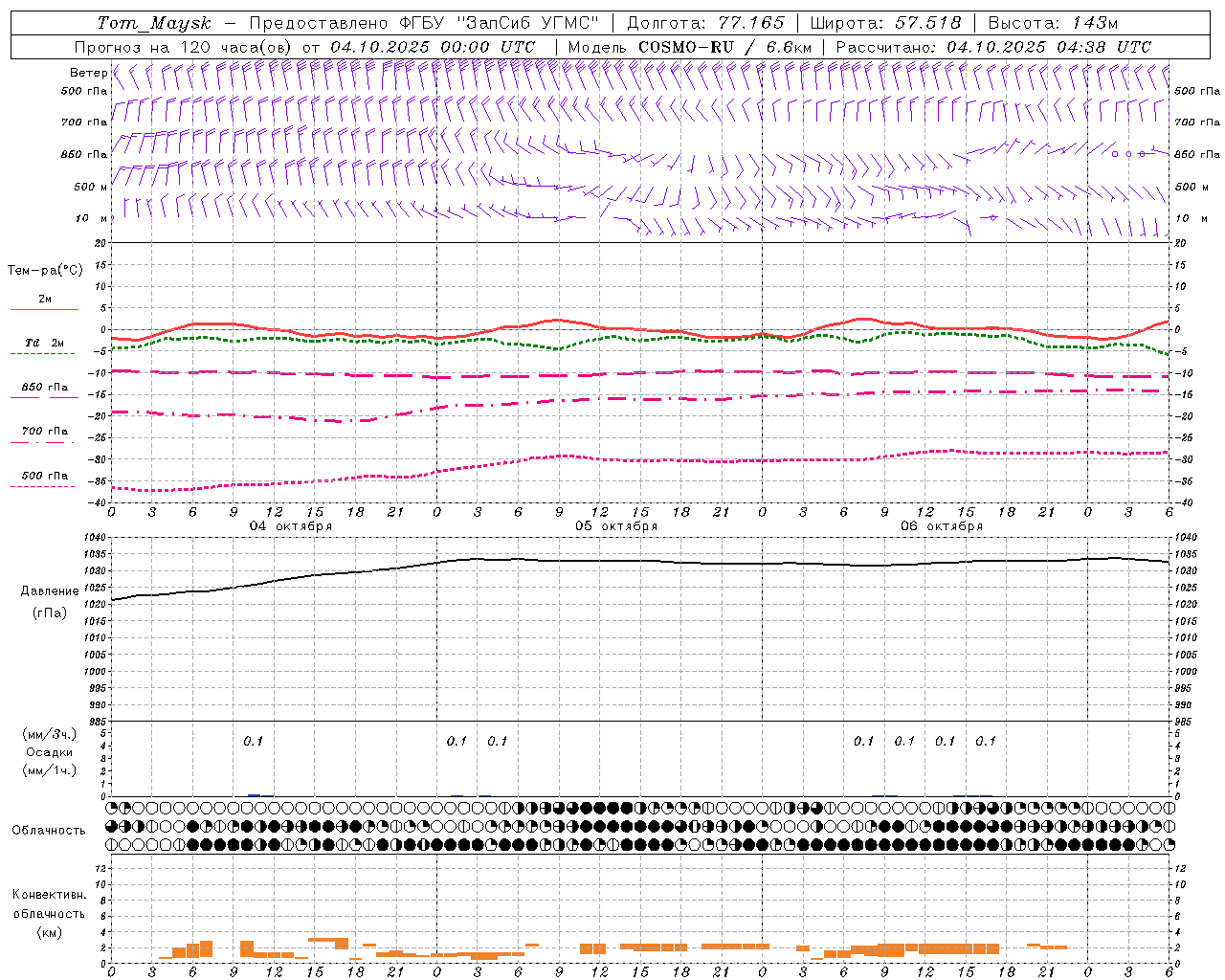Viewport: 1225px width, 980px height.
Task: Click the Долгота: 77.165 value
Action: (705, 23)
